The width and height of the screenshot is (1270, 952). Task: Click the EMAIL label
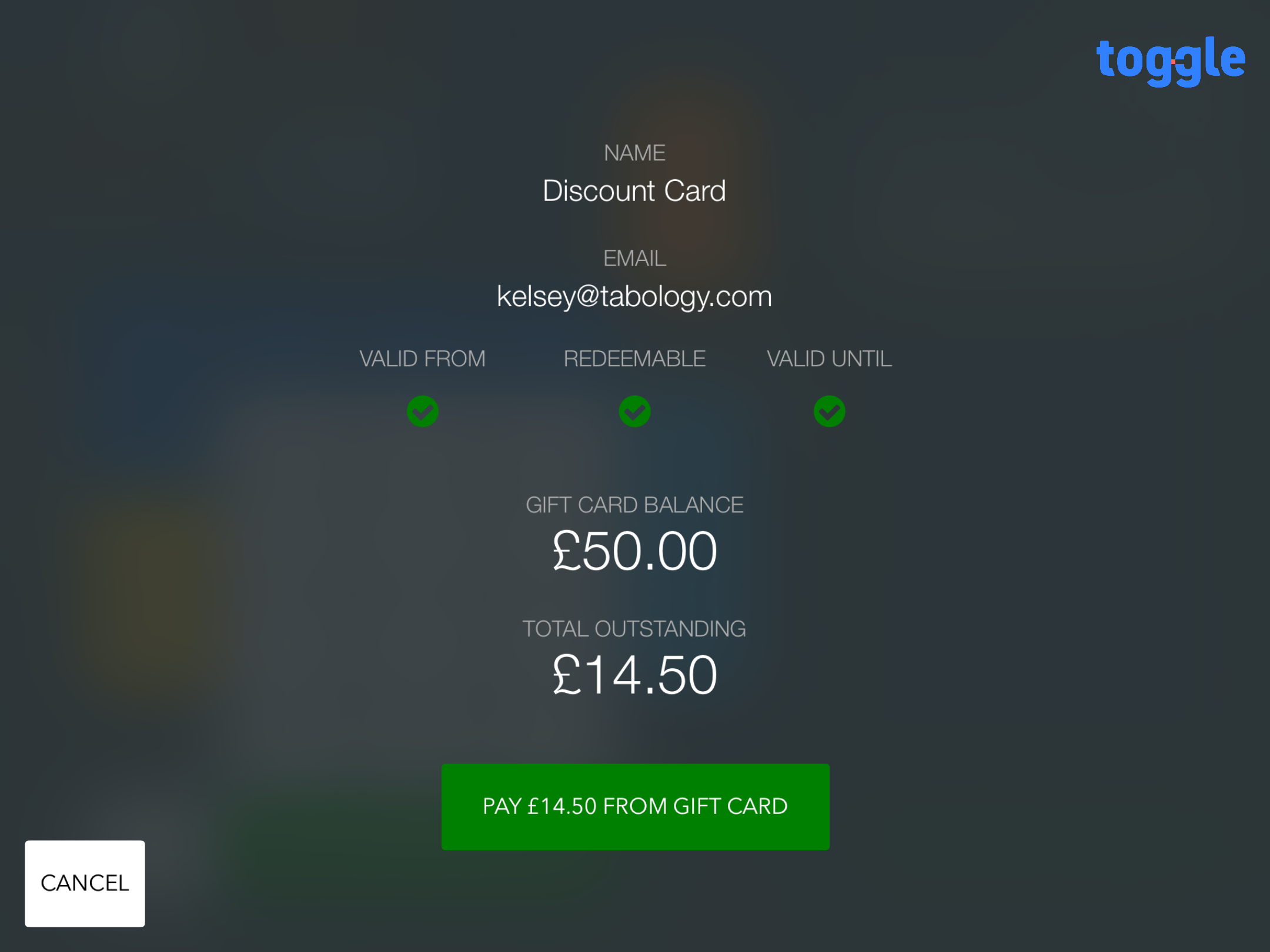634,259
